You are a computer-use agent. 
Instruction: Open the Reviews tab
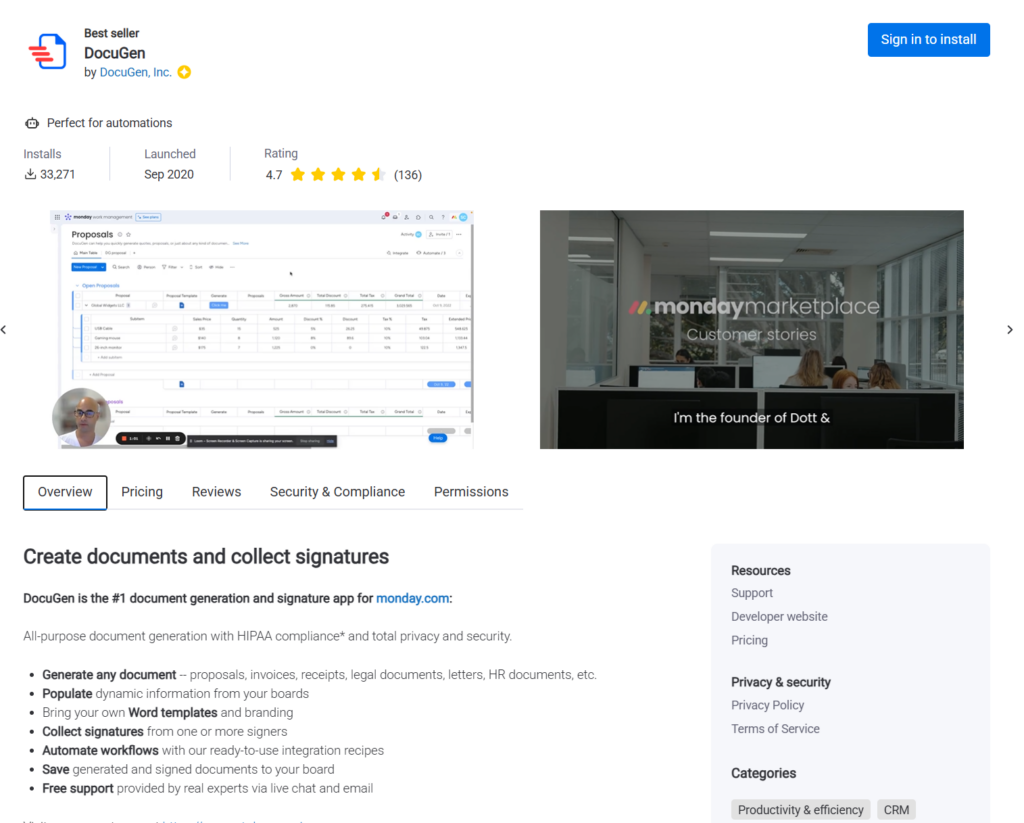(216, 492)
